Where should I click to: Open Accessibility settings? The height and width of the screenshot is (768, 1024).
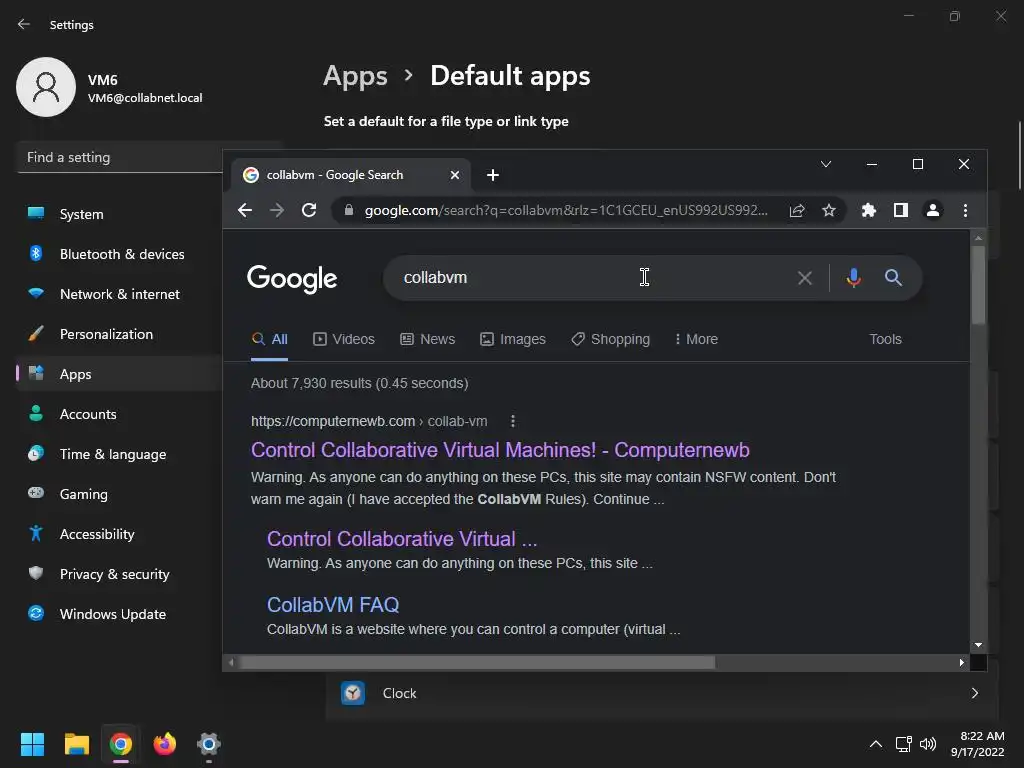(x=120, y=534)
